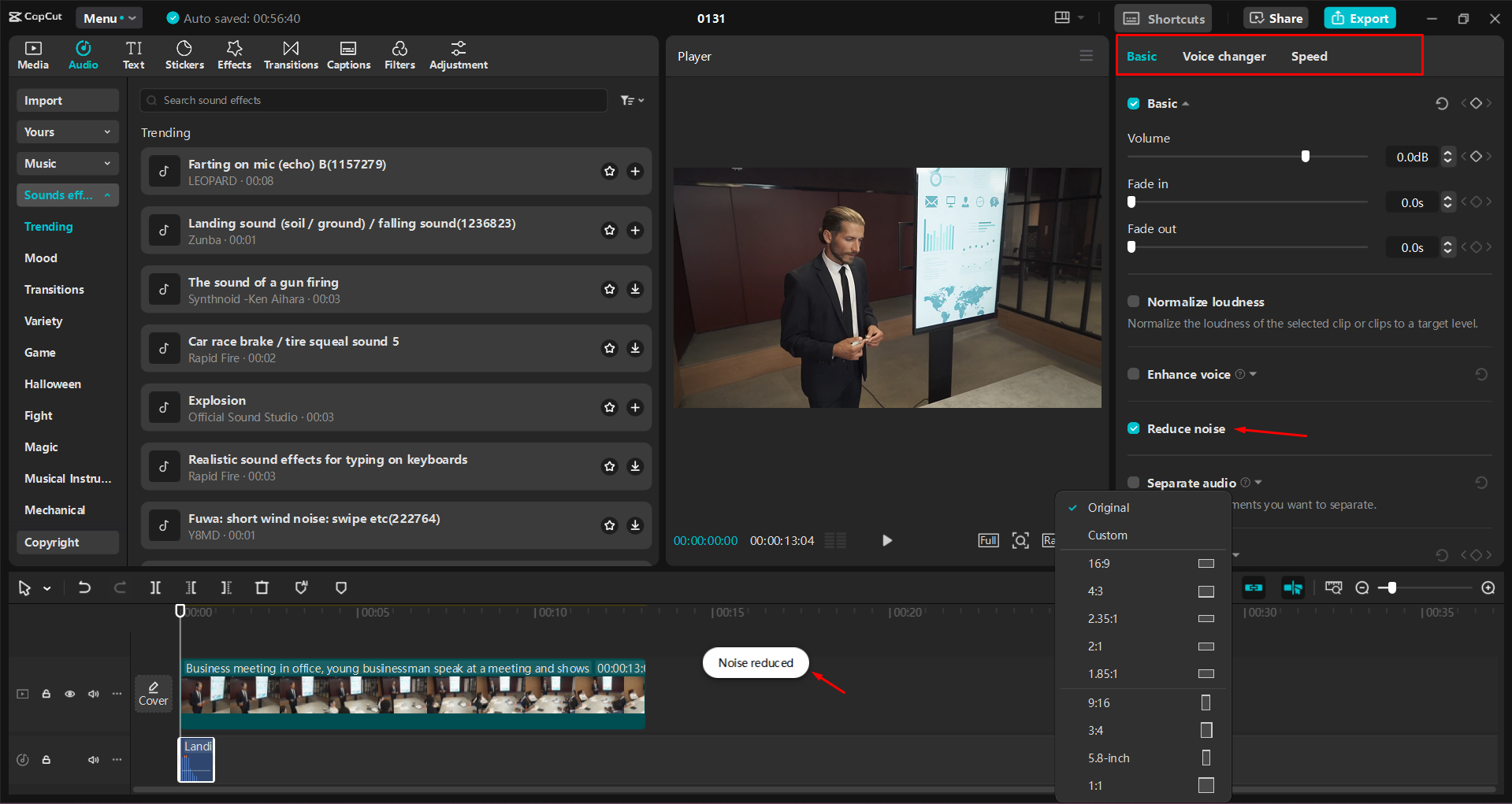Click the Export button
The width and height of the screenshot is (1512, 804).
tap(1360, 18)
